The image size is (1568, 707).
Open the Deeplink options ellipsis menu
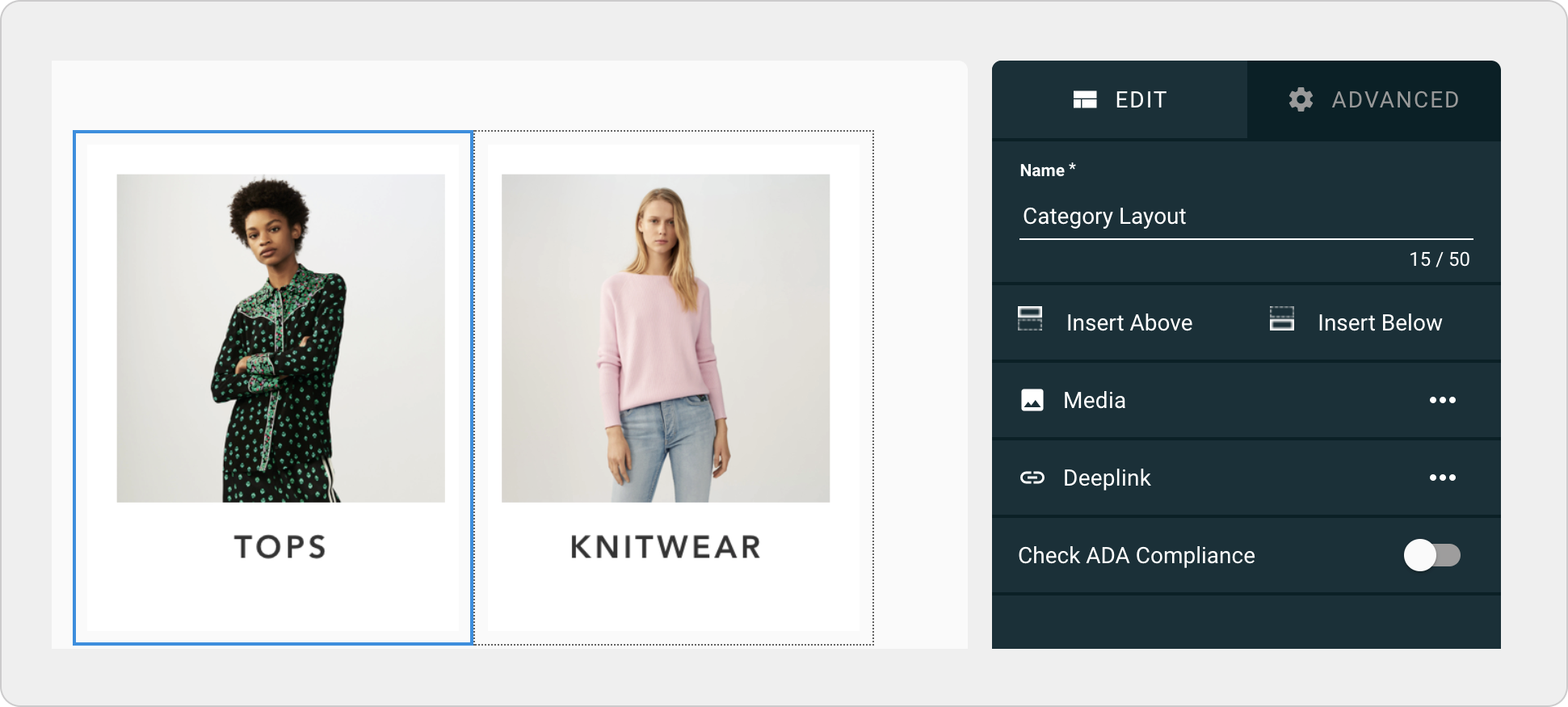pyautogui.click(x=1443, y=478)
